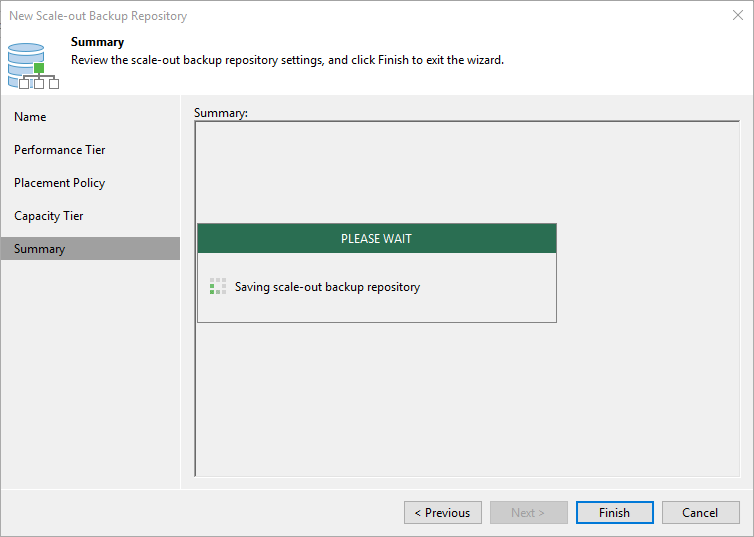Select the Summary step in sidebar
Viewport: 754px width, 537px height.
(x=40, y=249)
